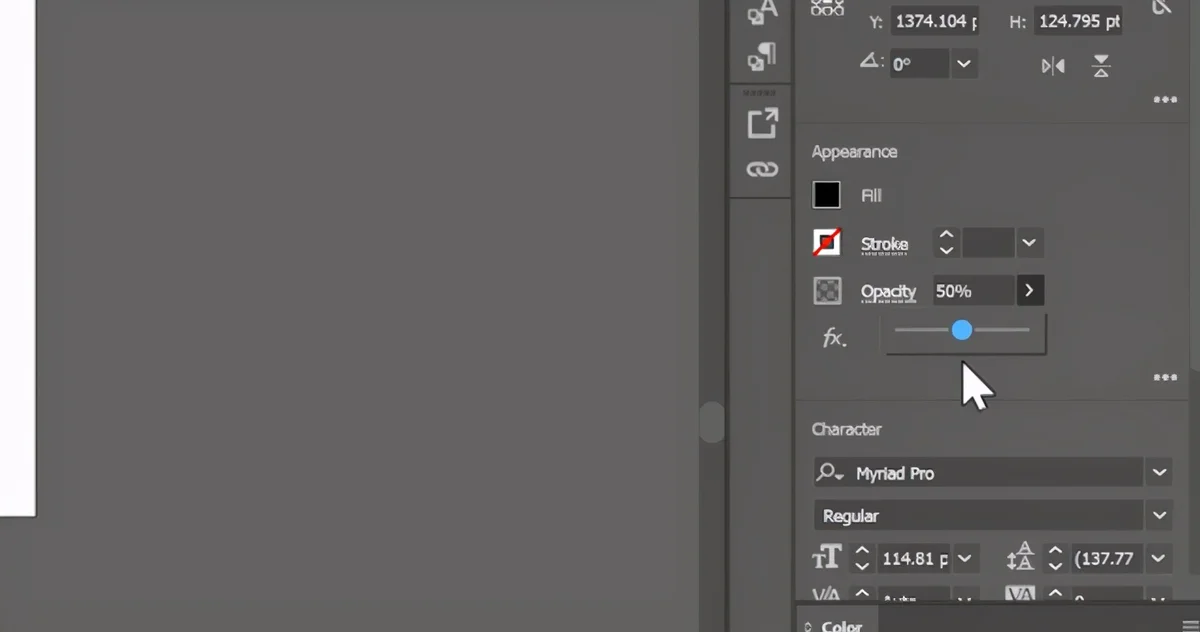
Task: Click the leading icon
Action: coord(1021,558)
